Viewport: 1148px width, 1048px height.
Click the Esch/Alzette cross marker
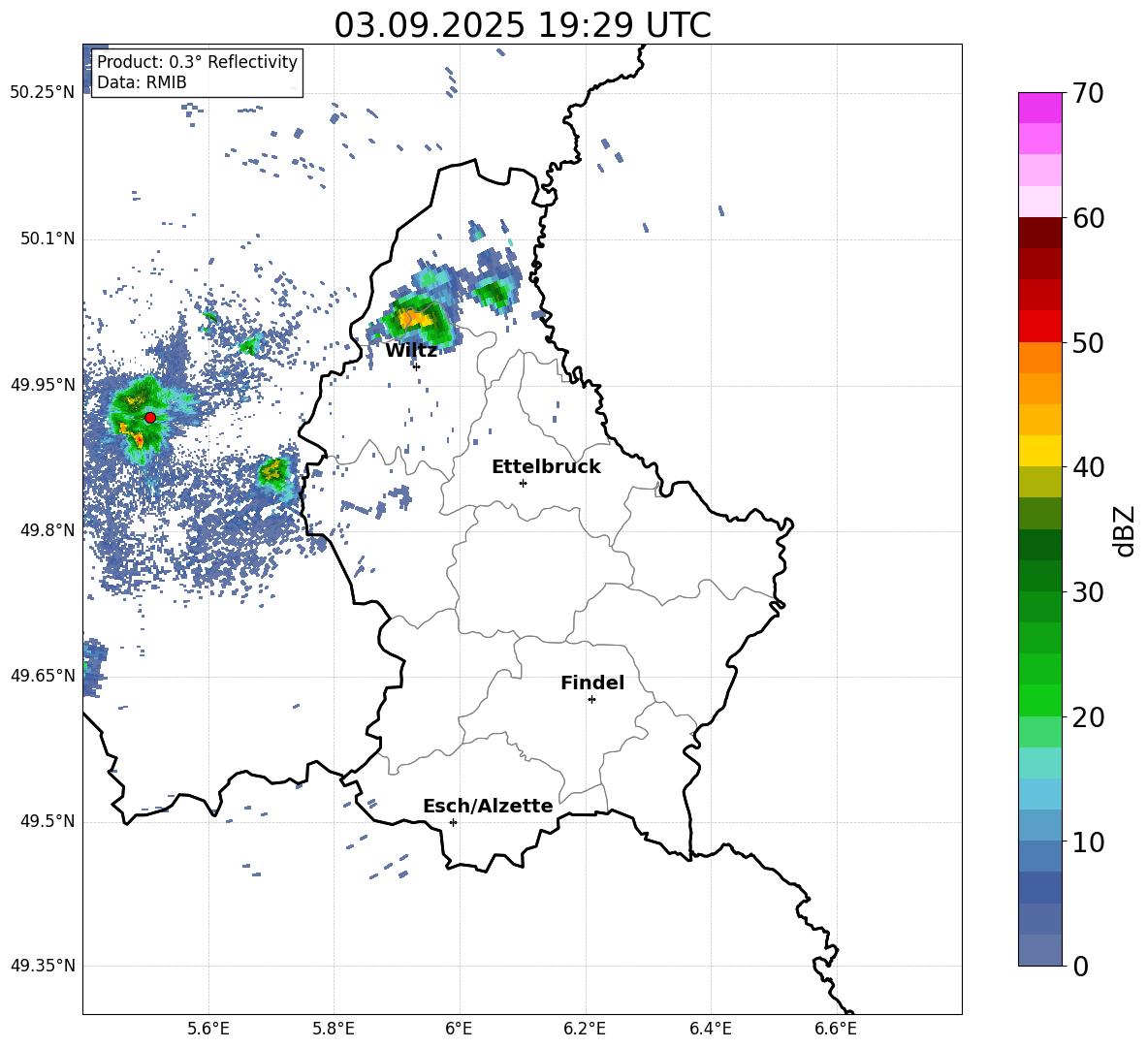click(x=453, y=822)
